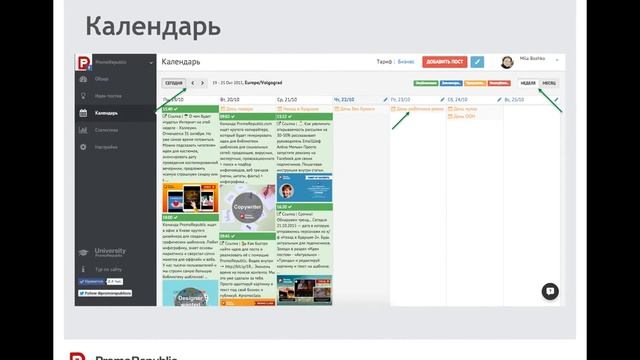Go to previous week arrow
640x360 pixels.
click(x=193, y=83)
